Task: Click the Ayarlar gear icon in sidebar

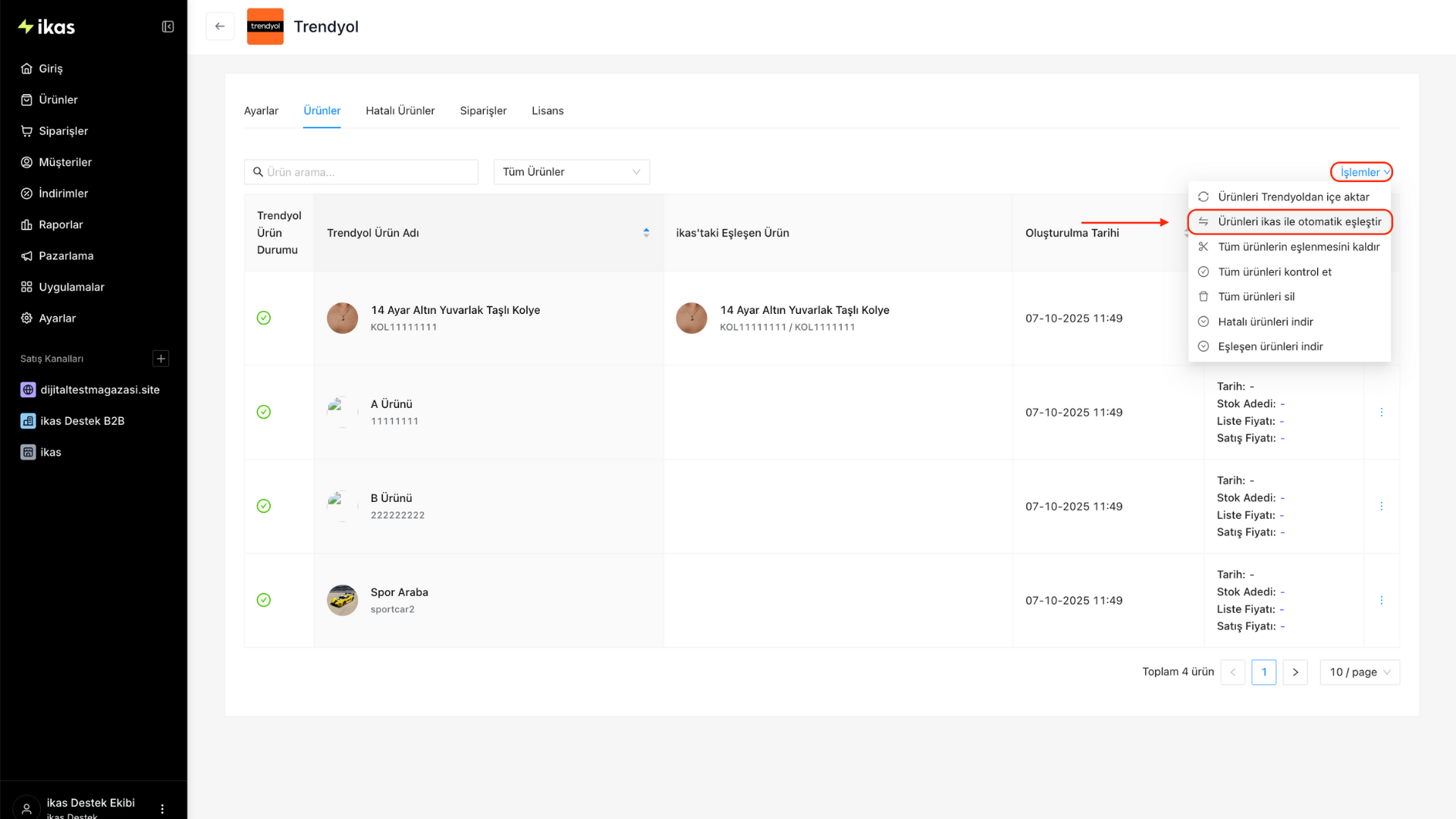Action: (x=27, y=318)
